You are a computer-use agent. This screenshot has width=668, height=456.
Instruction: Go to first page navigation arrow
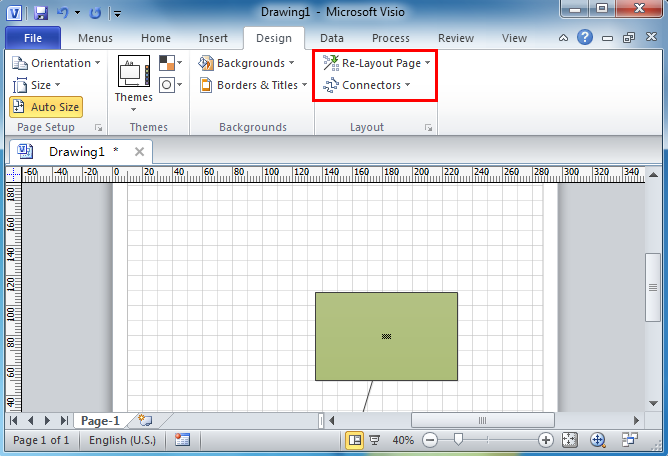point(14,421)
